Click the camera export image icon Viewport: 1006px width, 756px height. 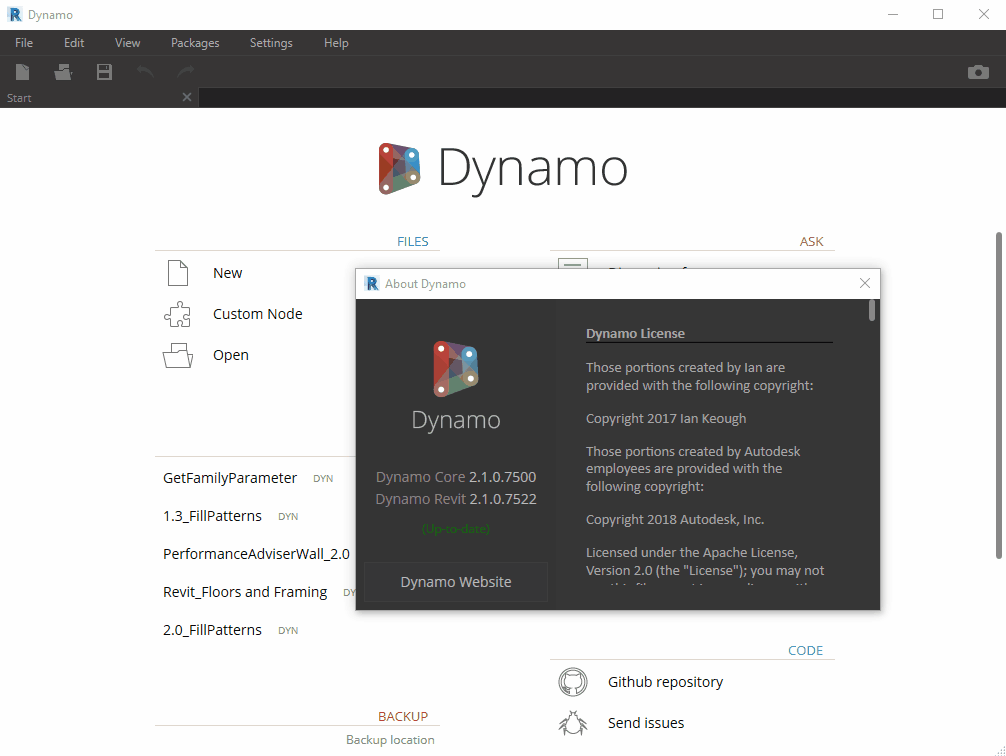978,72
